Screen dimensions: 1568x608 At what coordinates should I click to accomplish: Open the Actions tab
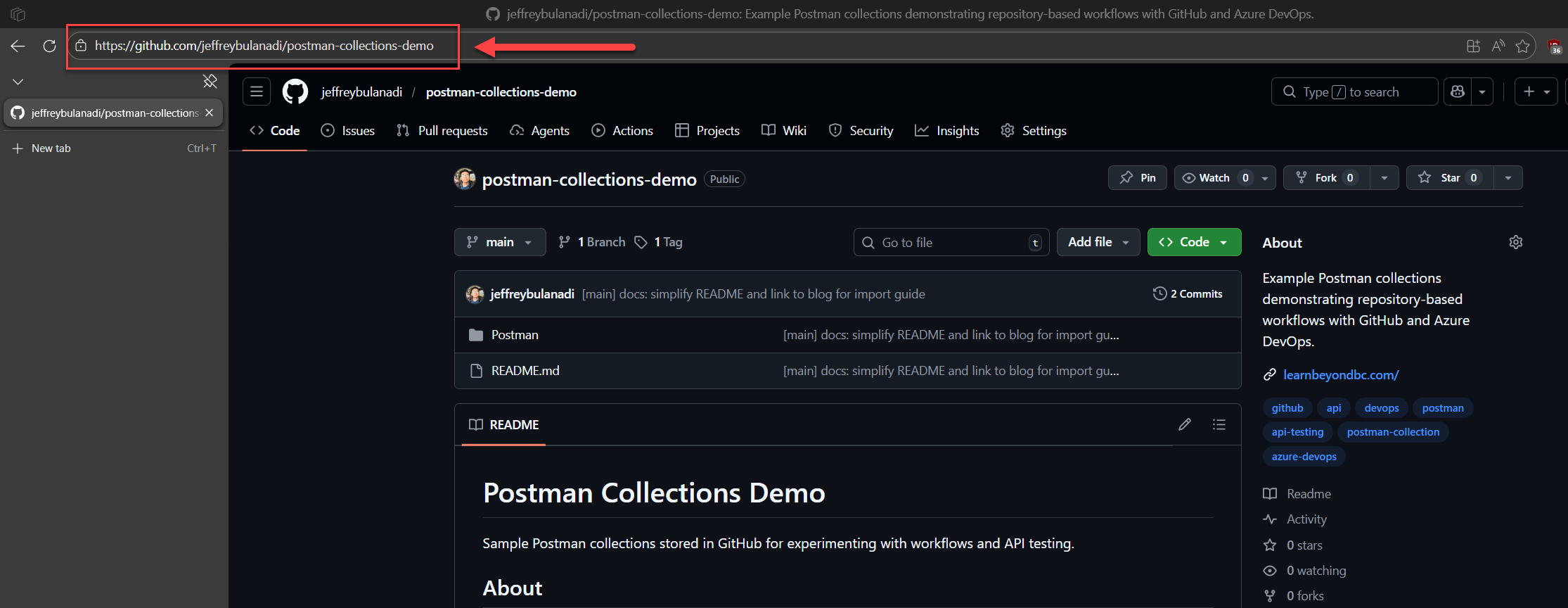pyautogui.click(x=622, y=131)
